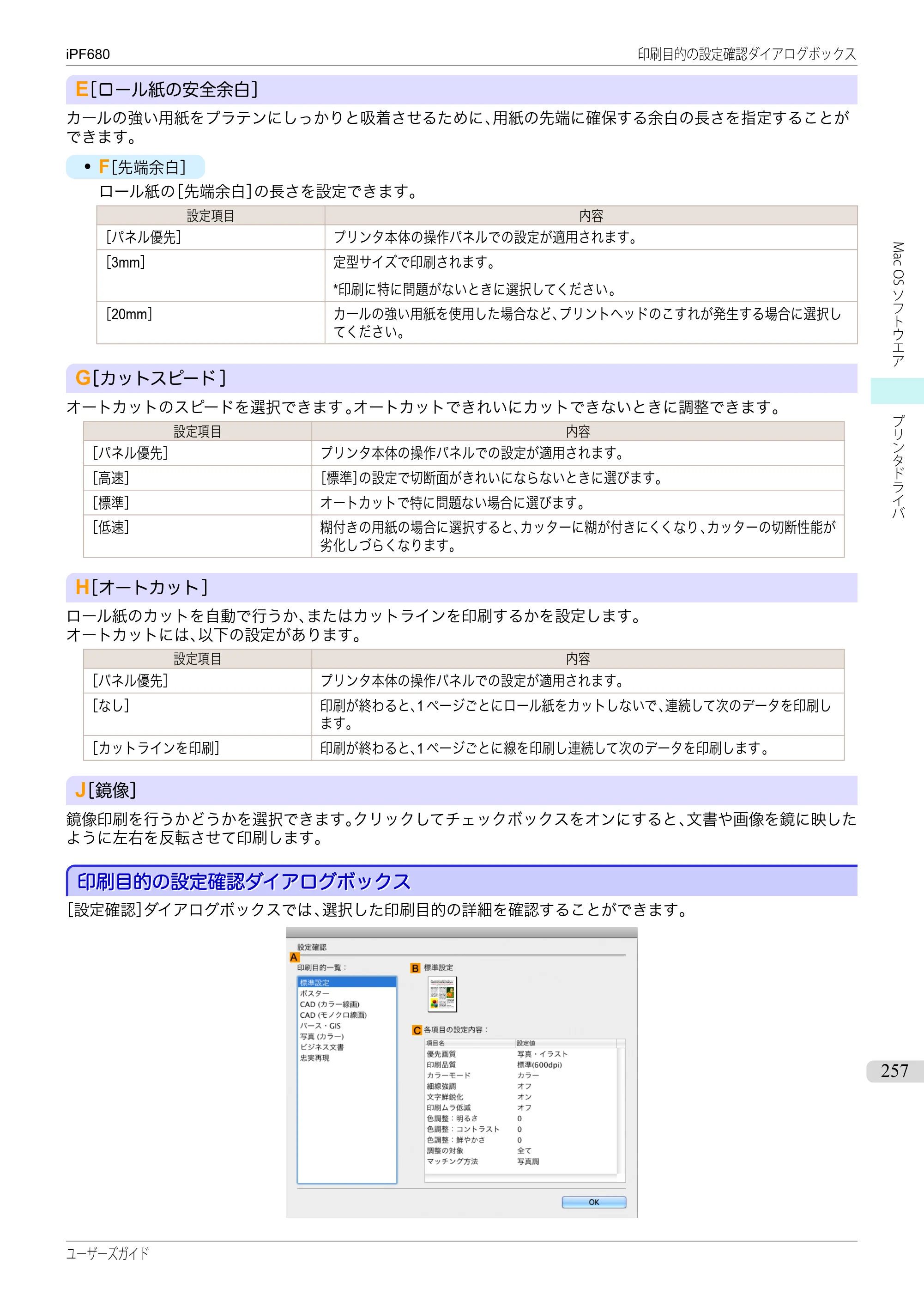924x1307 pixels.
Task: Click the プリンタドライバ side tab
Action: coord(897,466)
